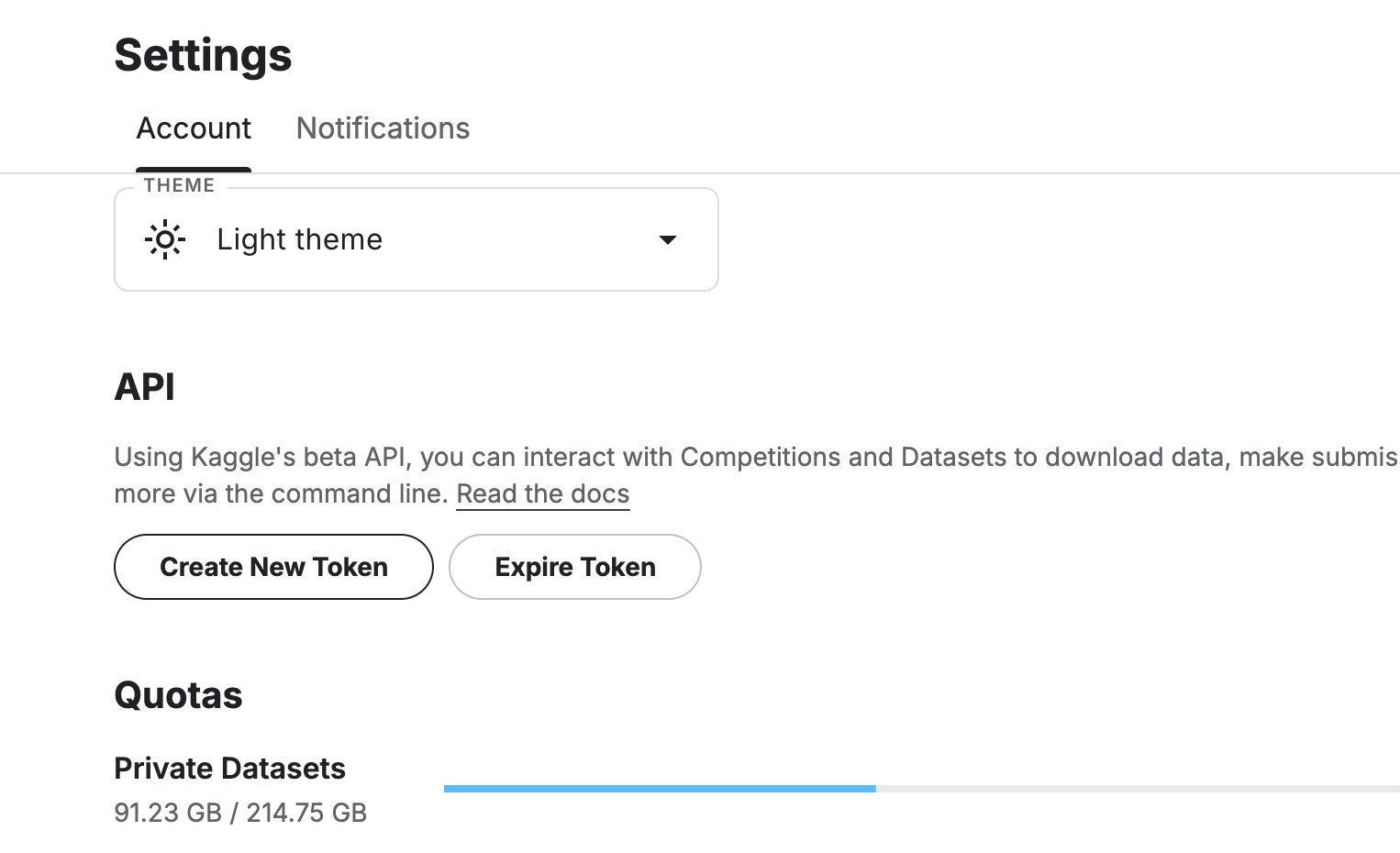Select the Private Datasets label

(229, 769)
